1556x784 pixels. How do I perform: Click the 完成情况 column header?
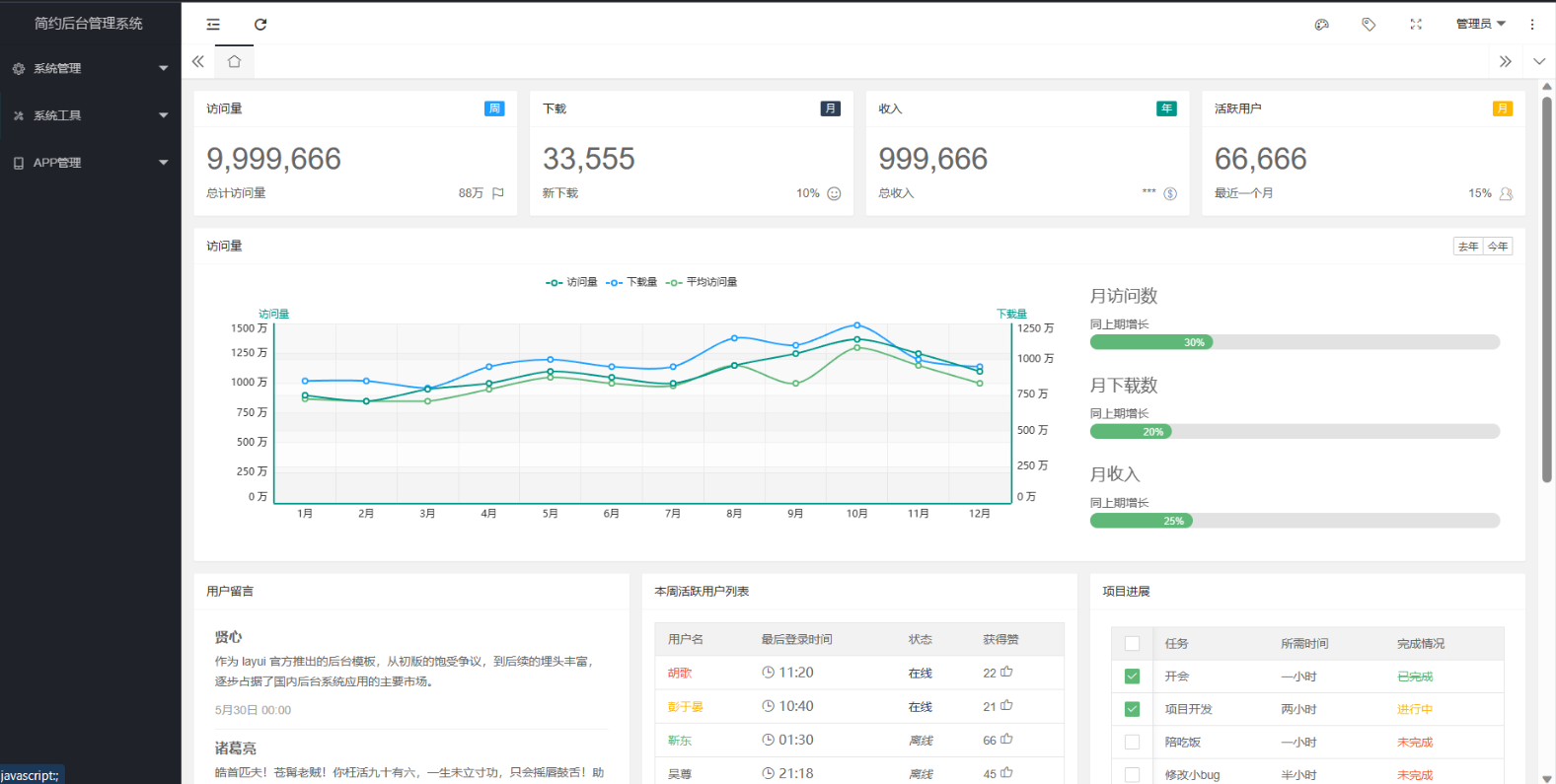tap(1421, 643)
